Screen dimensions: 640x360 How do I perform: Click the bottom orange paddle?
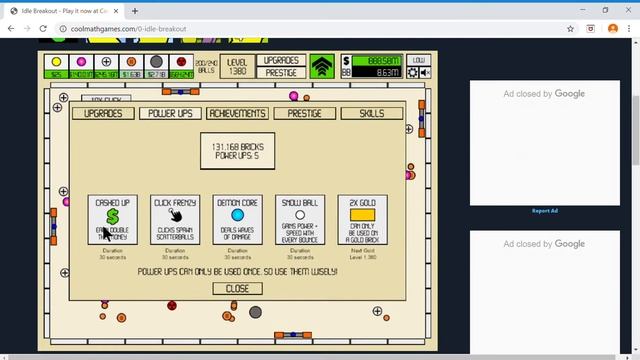click(x=293, y=335)
